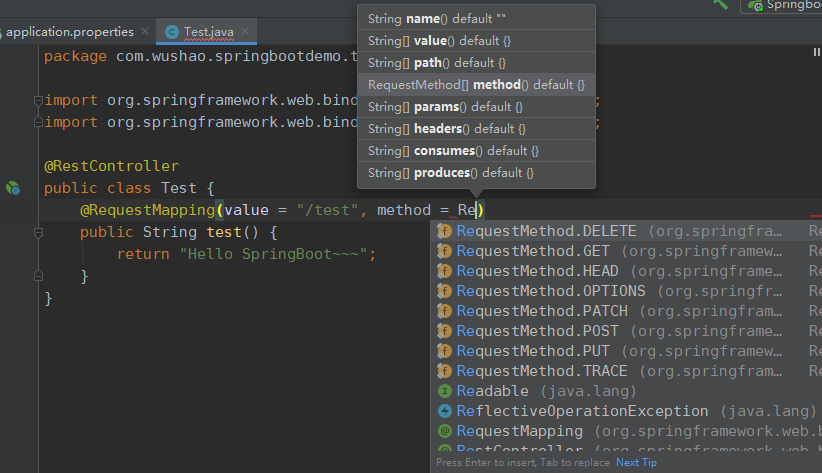Collapse the import statements fold marker

click(x=38, y=101)
